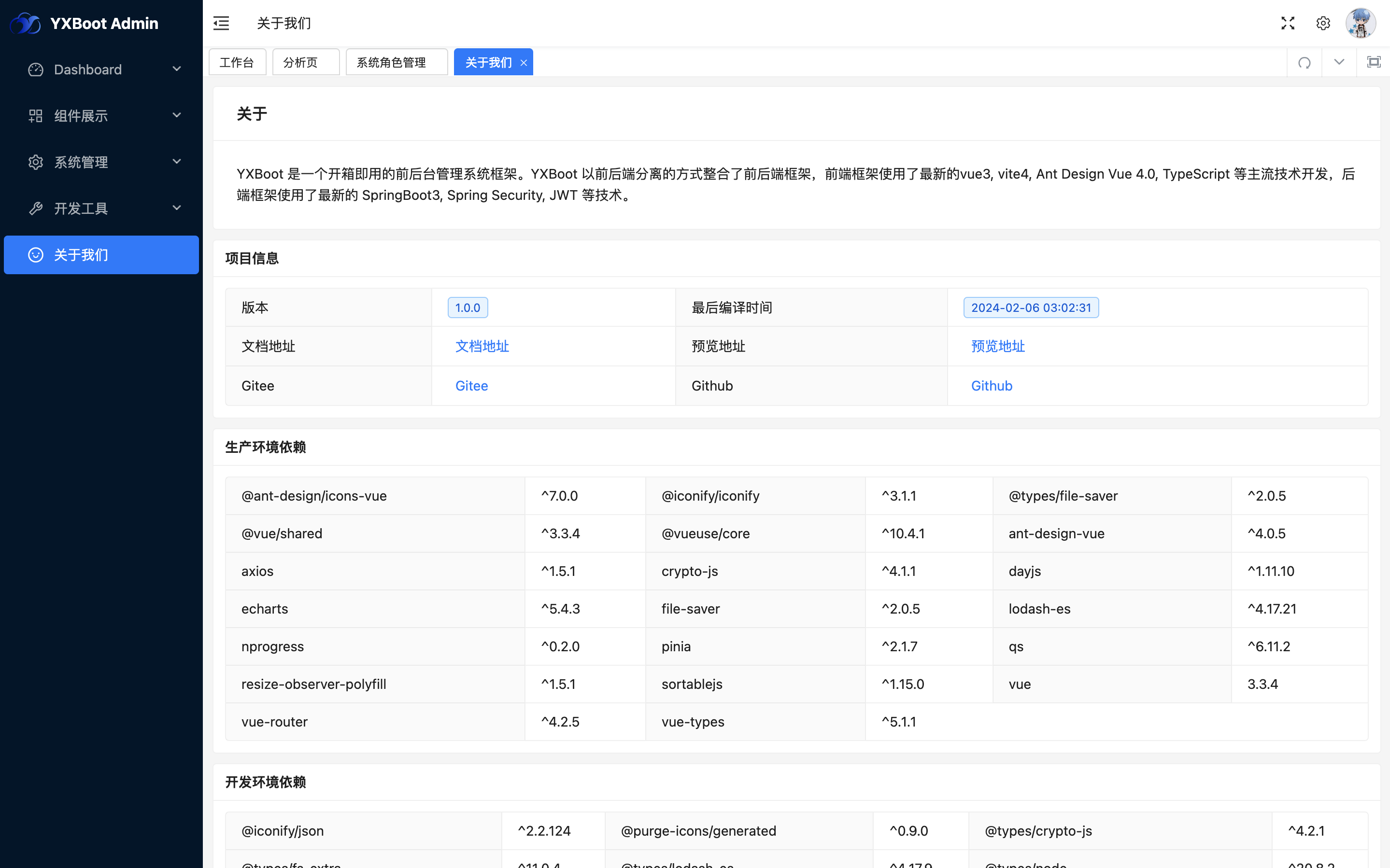Click the 1.0.0 version tag
The width and height of the screenshot is (1390, 868).
coord(468,307)
